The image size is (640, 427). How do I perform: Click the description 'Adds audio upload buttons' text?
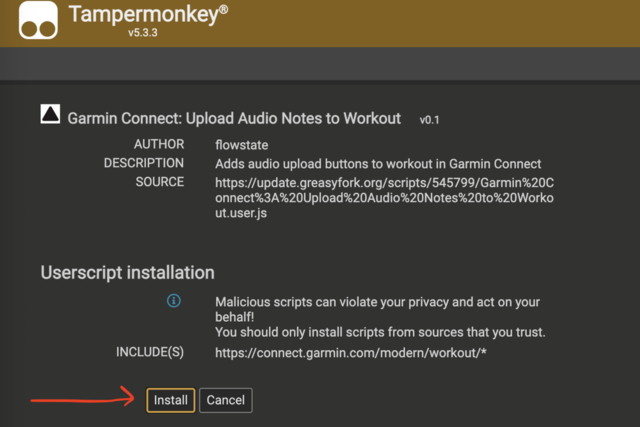pos(378,164)
